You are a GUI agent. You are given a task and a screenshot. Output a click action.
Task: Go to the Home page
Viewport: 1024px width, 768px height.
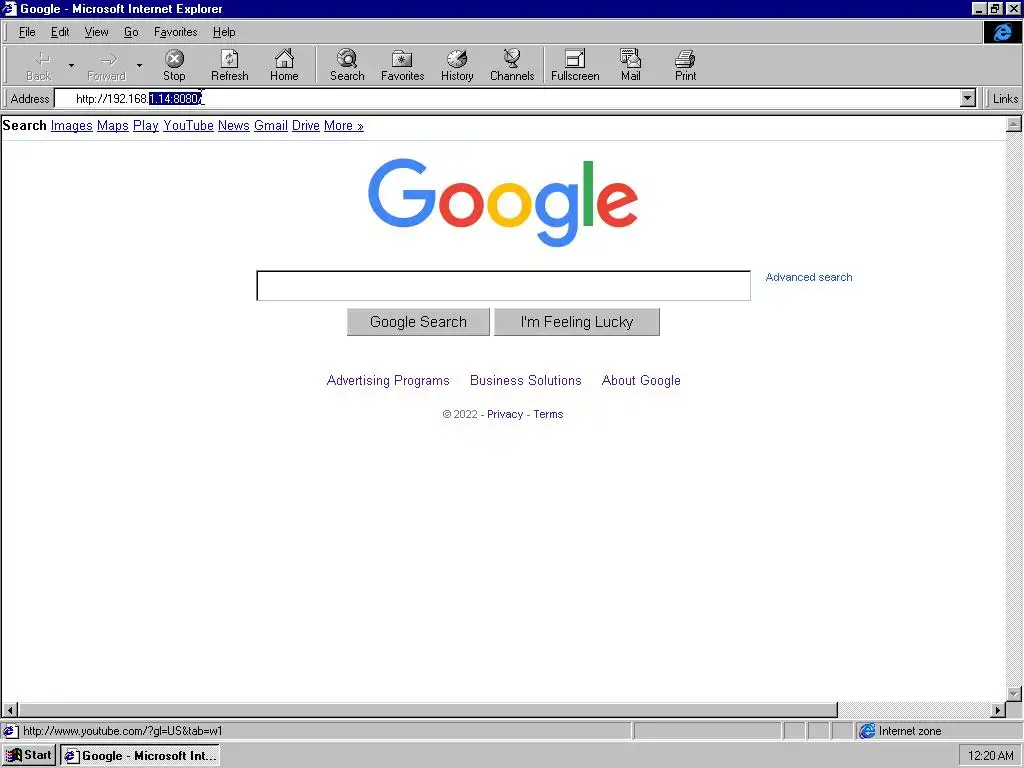[284, 65]
